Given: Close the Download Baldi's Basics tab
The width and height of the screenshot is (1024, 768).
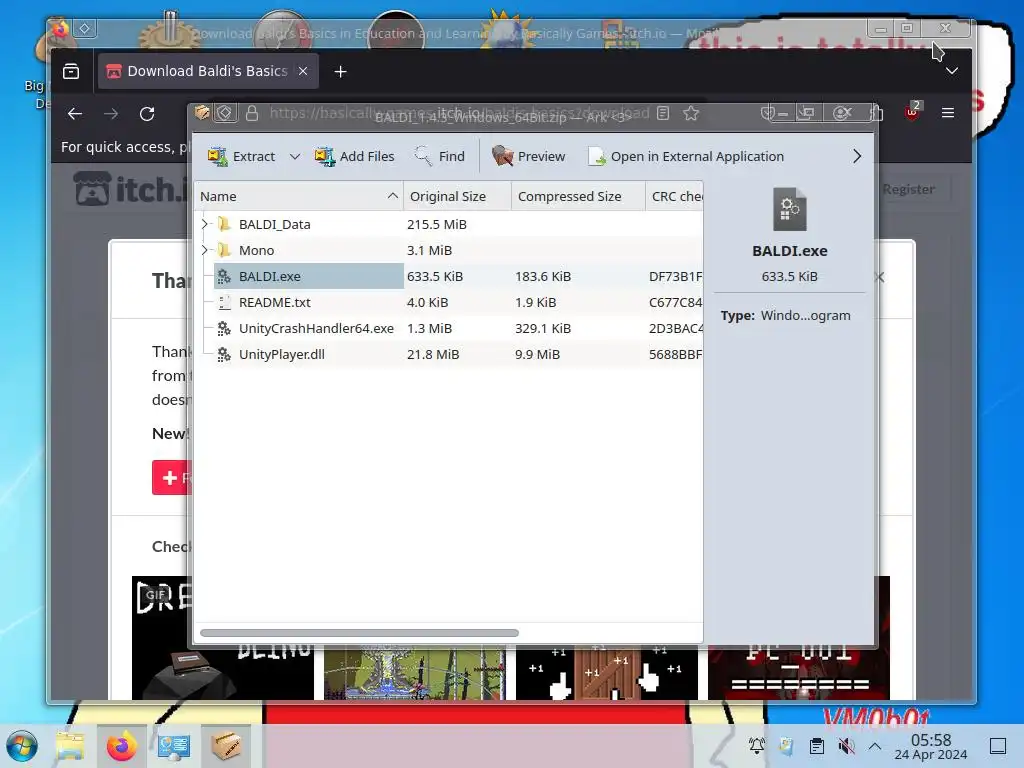Looking at the screenshot, I should (303, 71).
